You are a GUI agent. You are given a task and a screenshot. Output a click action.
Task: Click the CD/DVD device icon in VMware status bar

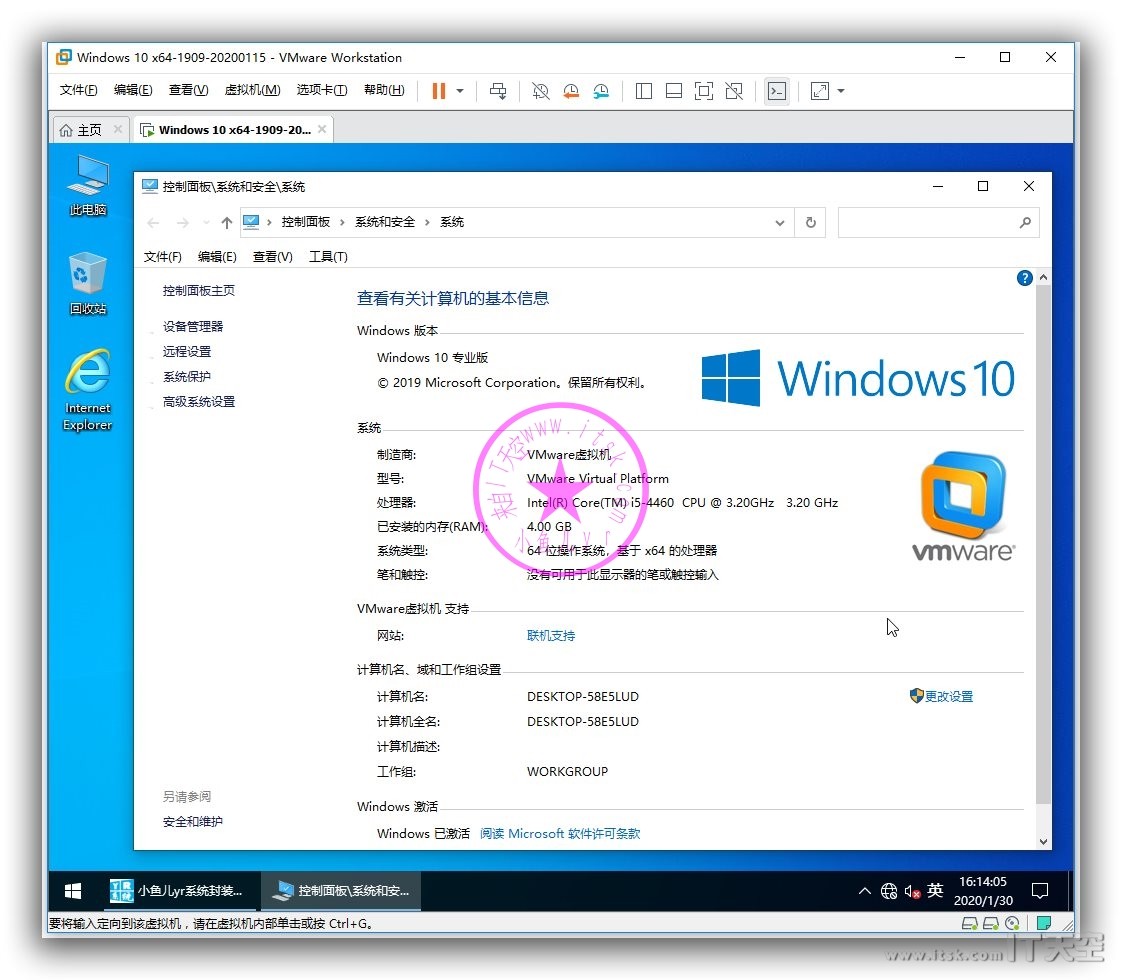coord(1013,923)
